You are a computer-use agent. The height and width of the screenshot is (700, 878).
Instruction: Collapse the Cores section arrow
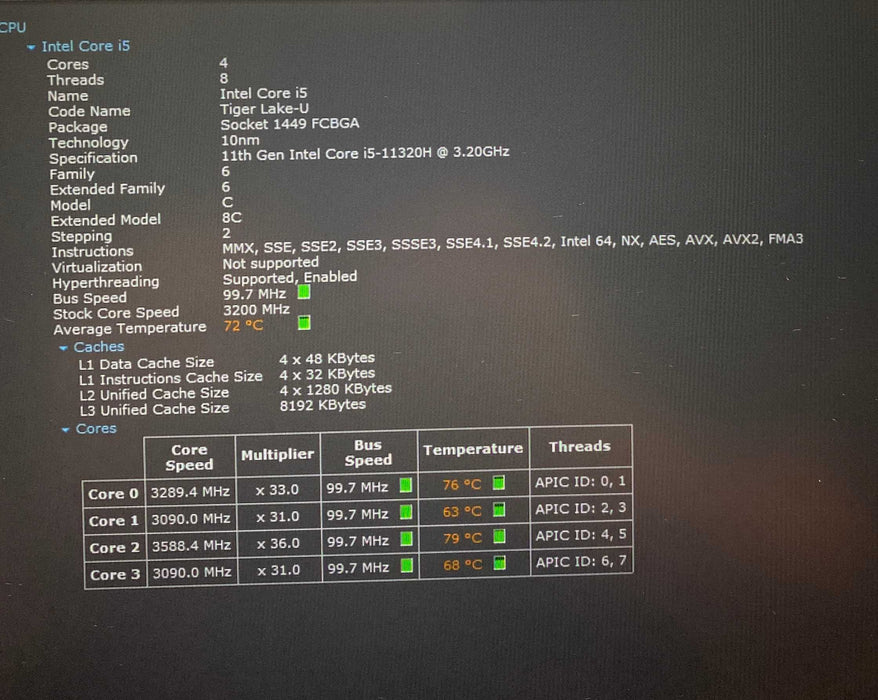point(66,430)
